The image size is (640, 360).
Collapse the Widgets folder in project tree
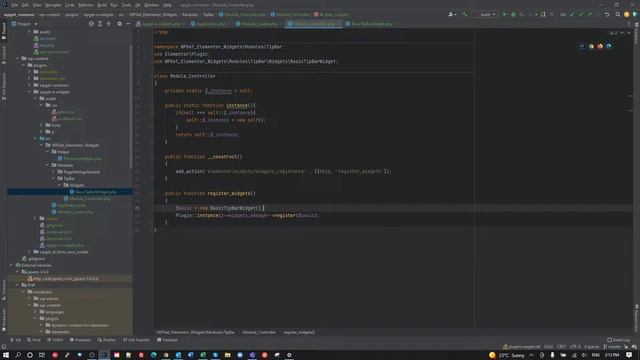(60, 185)
